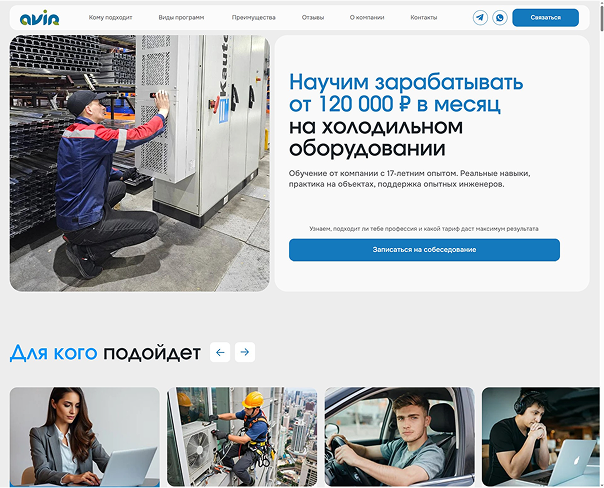Image resolution: width=604 pixels, height=488 pixels.
Task: Click the 'Для кого подойдет' heading
Action: tap(105, 353)
